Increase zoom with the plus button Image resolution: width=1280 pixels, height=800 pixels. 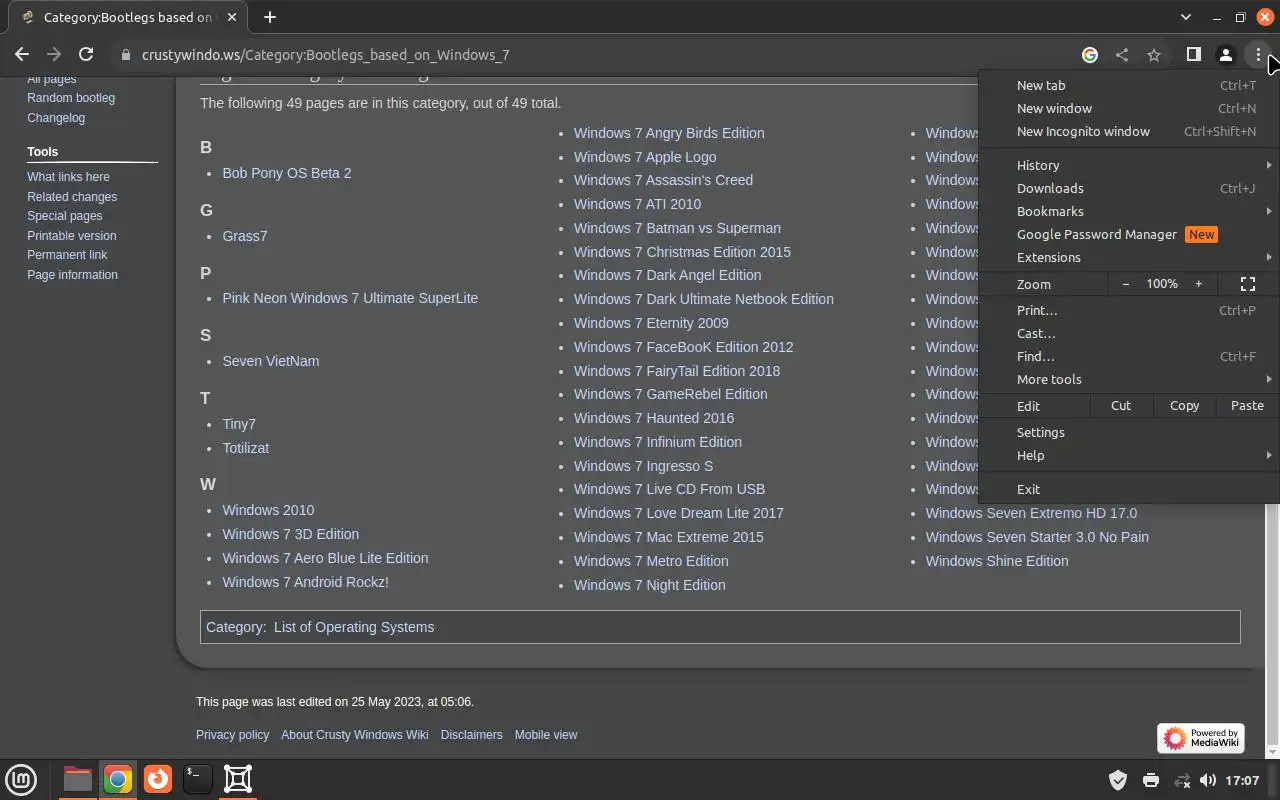coord(1199,284)
